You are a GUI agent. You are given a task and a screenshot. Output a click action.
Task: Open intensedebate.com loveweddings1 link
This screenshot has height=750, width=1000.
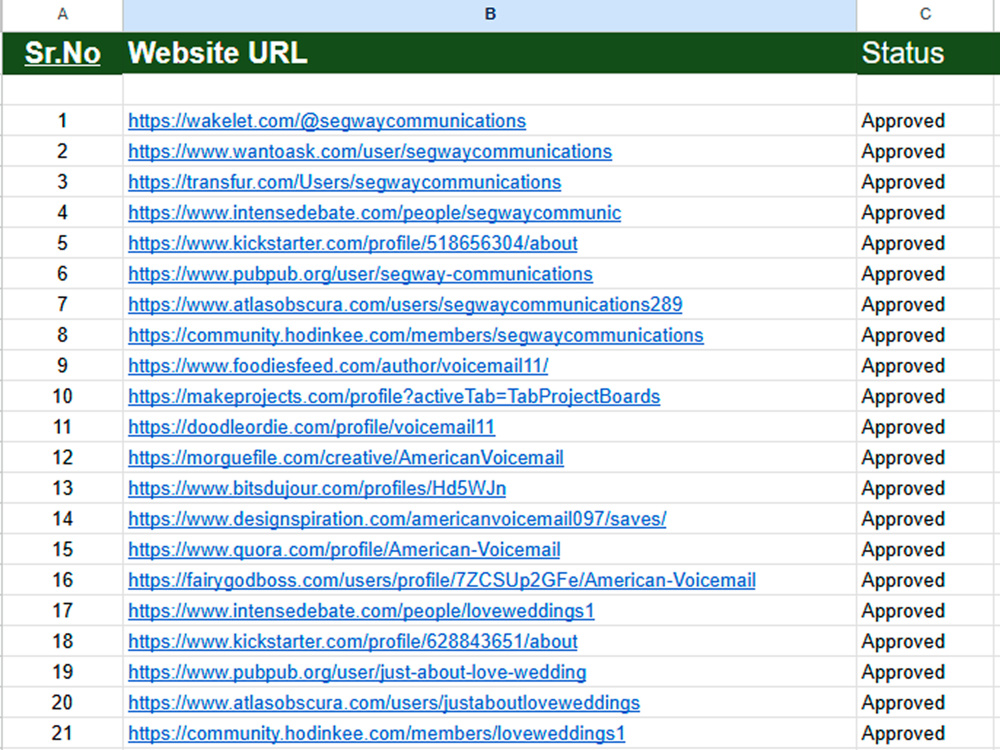point(361,610)
